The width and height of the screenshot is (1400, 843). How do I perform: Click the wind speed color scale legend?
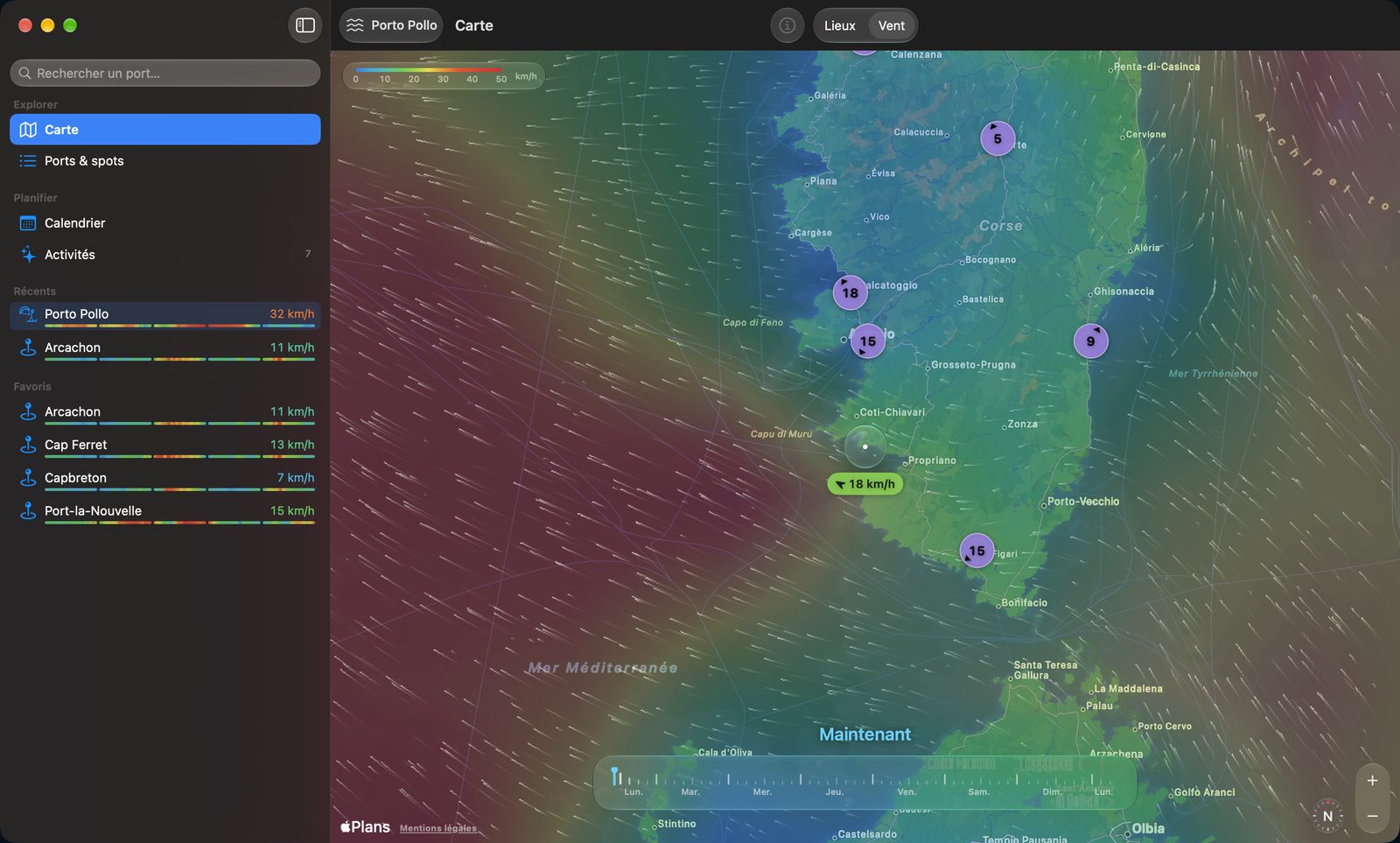tap(444, 76)
